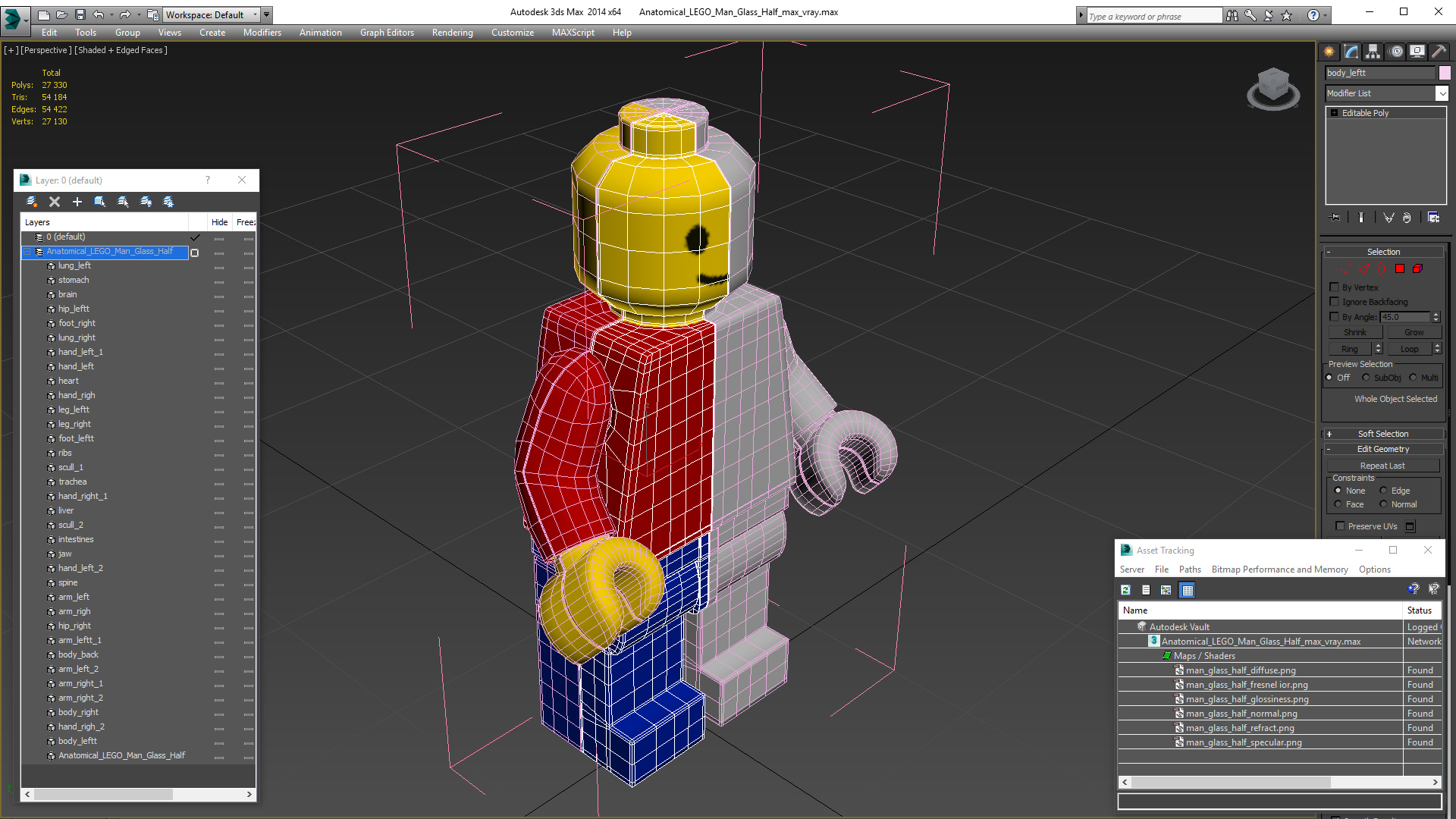Click Add plus icon in Layer dialog

77,202
